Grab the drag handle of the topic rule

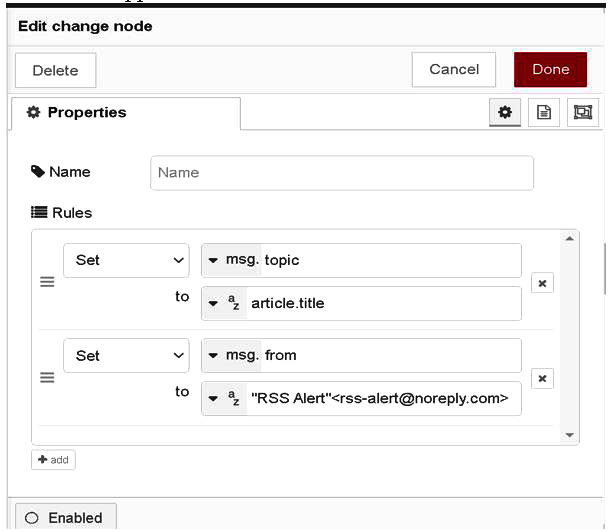pos(47,283)
